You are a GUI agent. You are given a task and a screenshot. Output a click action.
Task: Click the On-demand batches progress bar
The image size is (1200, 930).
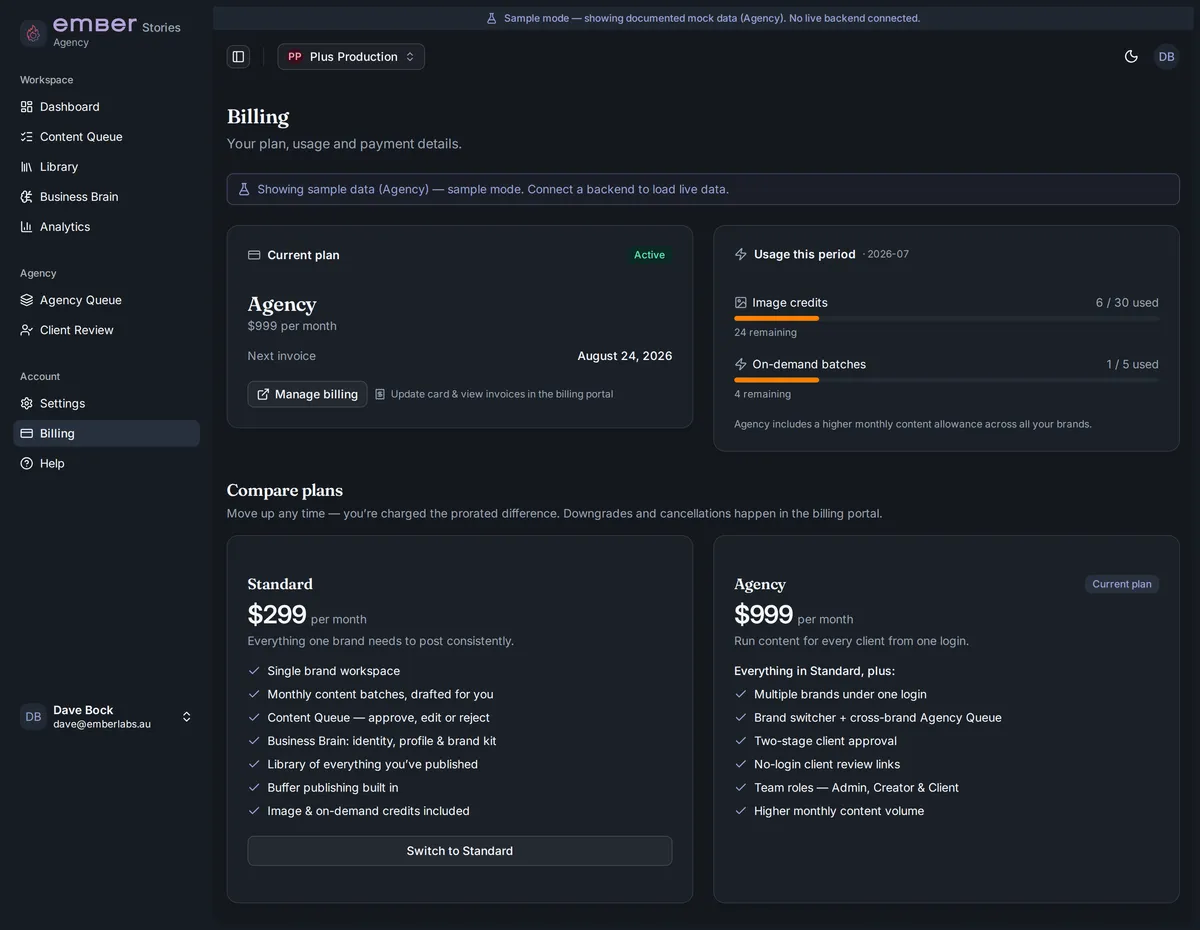[946, 380]
